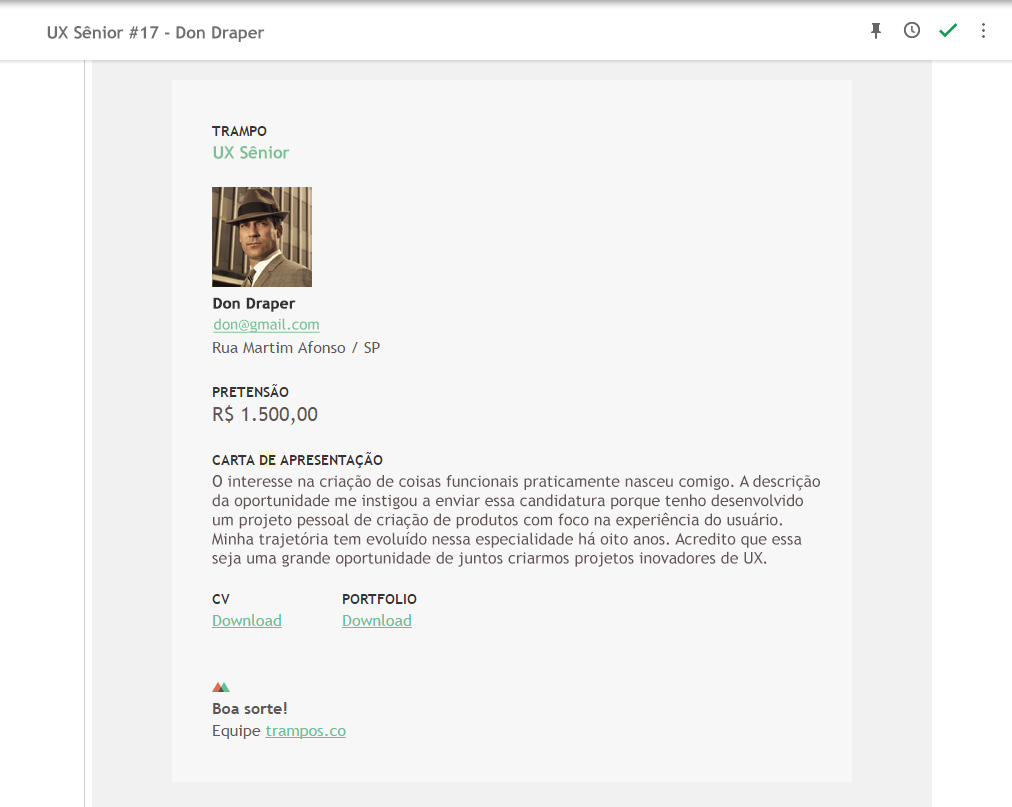Click the PRETENSÃO heading
The width and height of the screenshot is (1012, 807).
[x=250, y=392]
